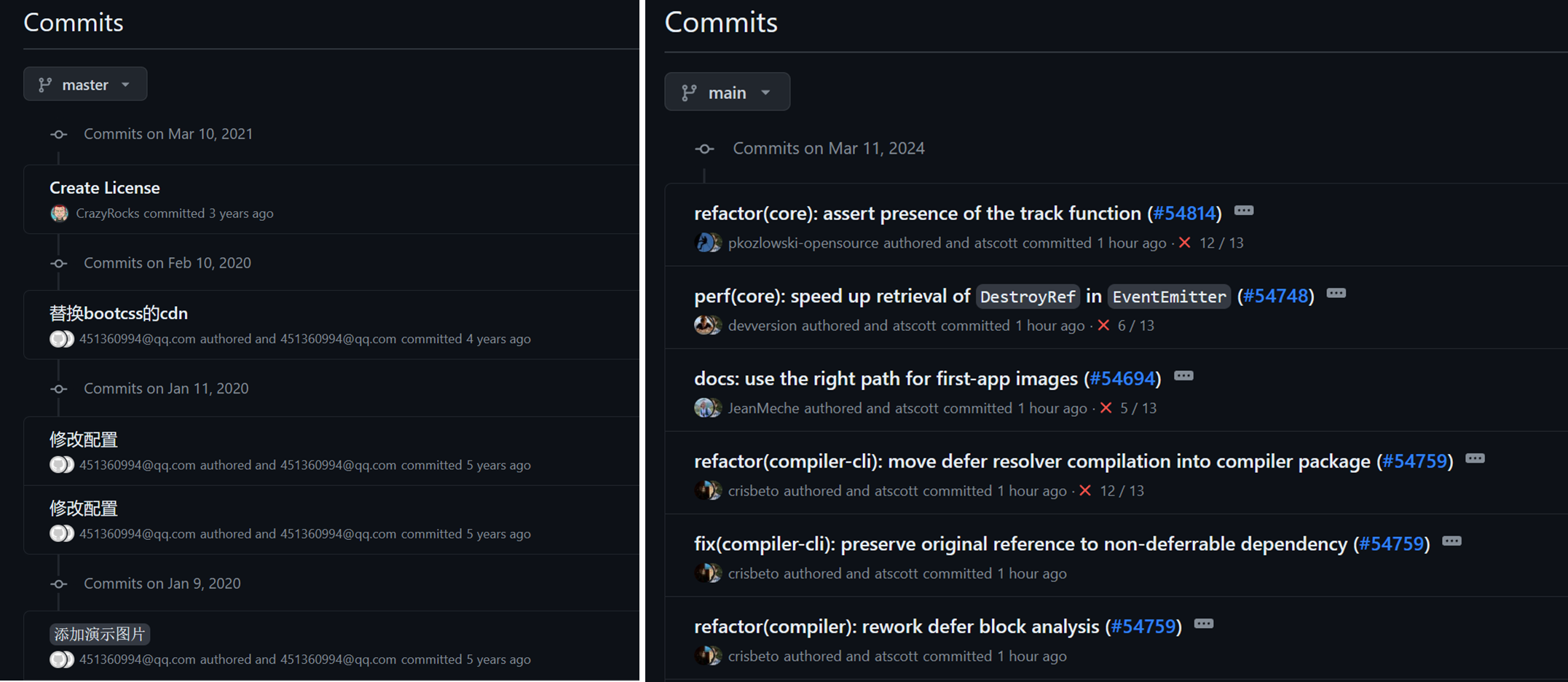Click JeanMeche's avatar on the docs commit
Screen dimensions: 1568x682
coord(706,407)
